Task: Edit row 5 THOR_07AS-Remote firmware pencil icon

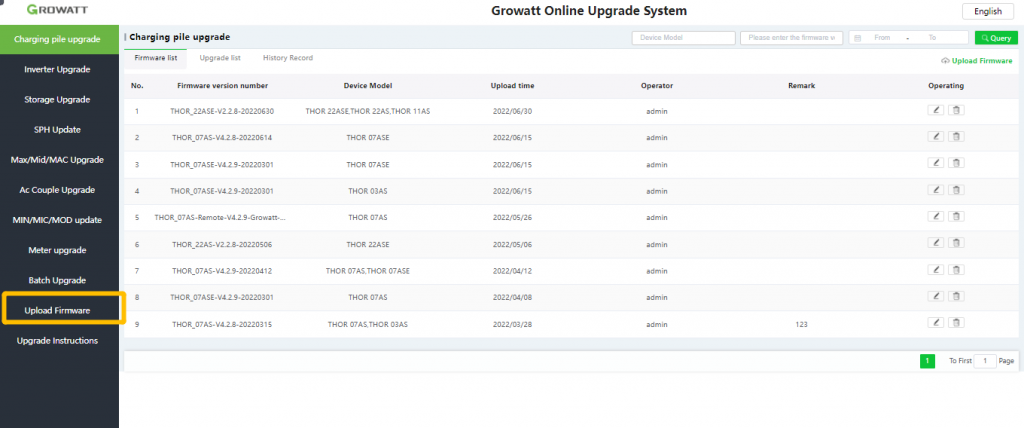Action: coord(936,216)
